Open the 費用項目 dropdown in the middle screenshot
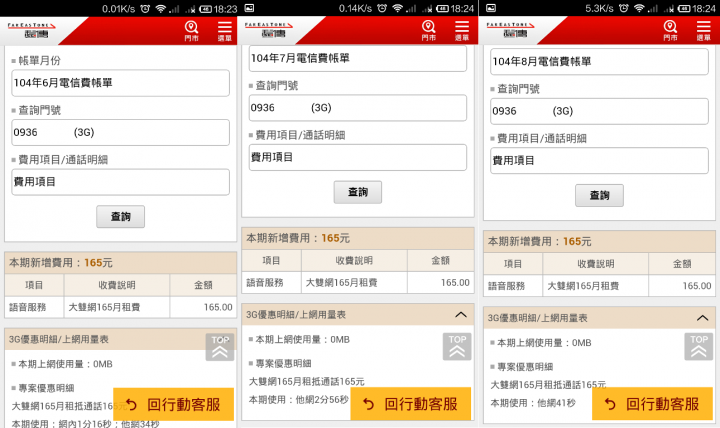Image resolution: width=720 pixels, height=428 pixels. coord(358,158)
